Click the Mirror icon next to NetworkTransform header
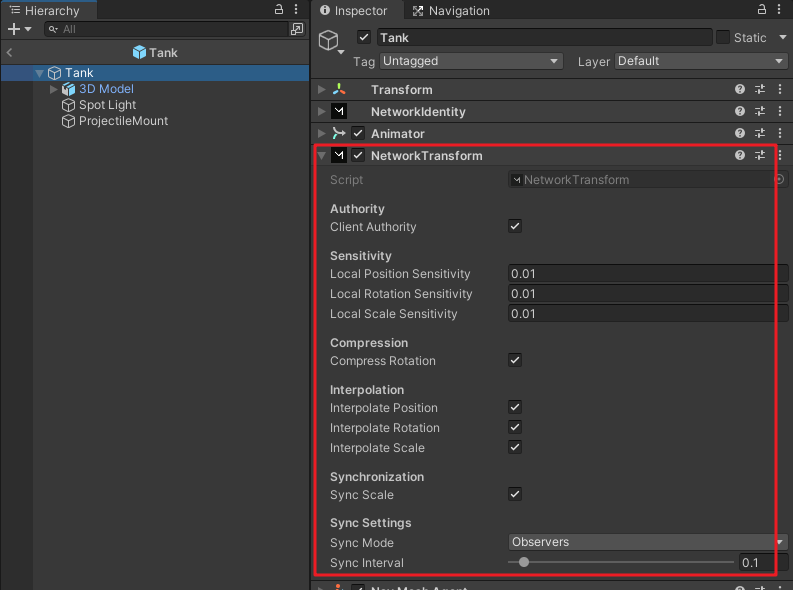 pos(339,155)
